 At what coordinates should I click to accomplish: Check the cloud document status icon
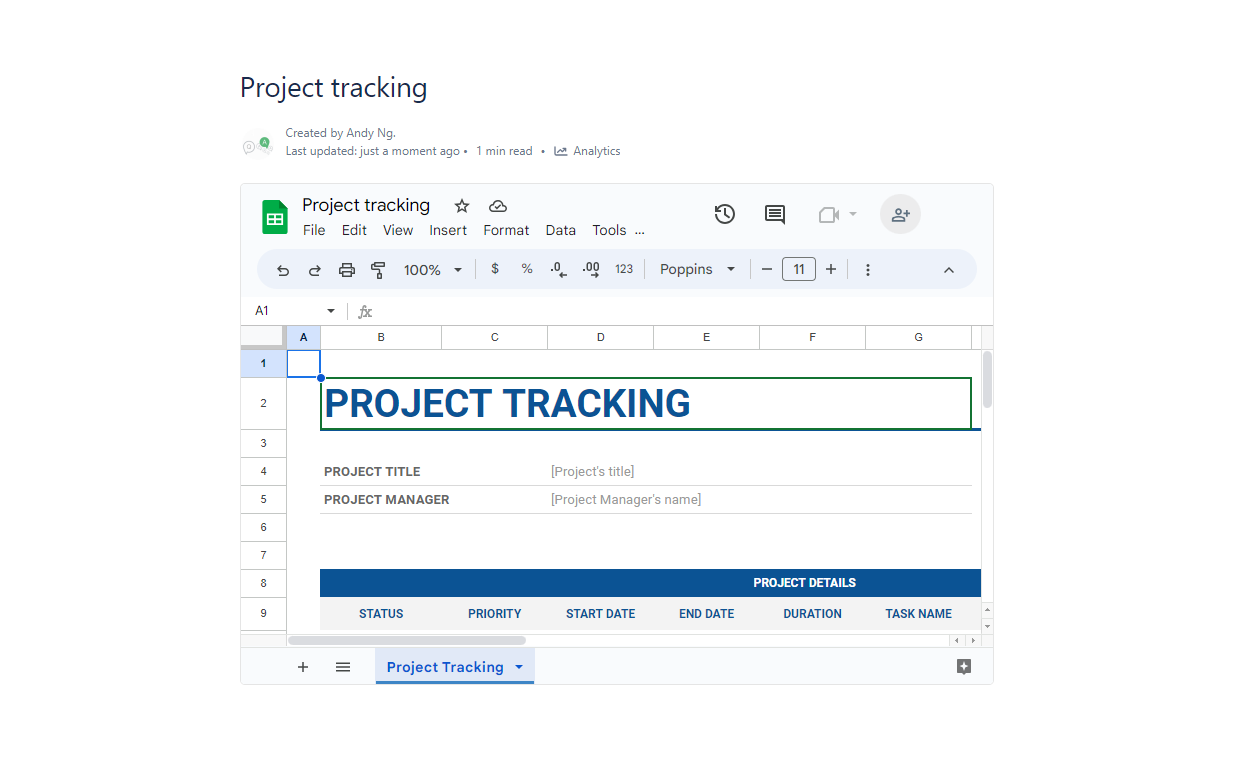498,206
